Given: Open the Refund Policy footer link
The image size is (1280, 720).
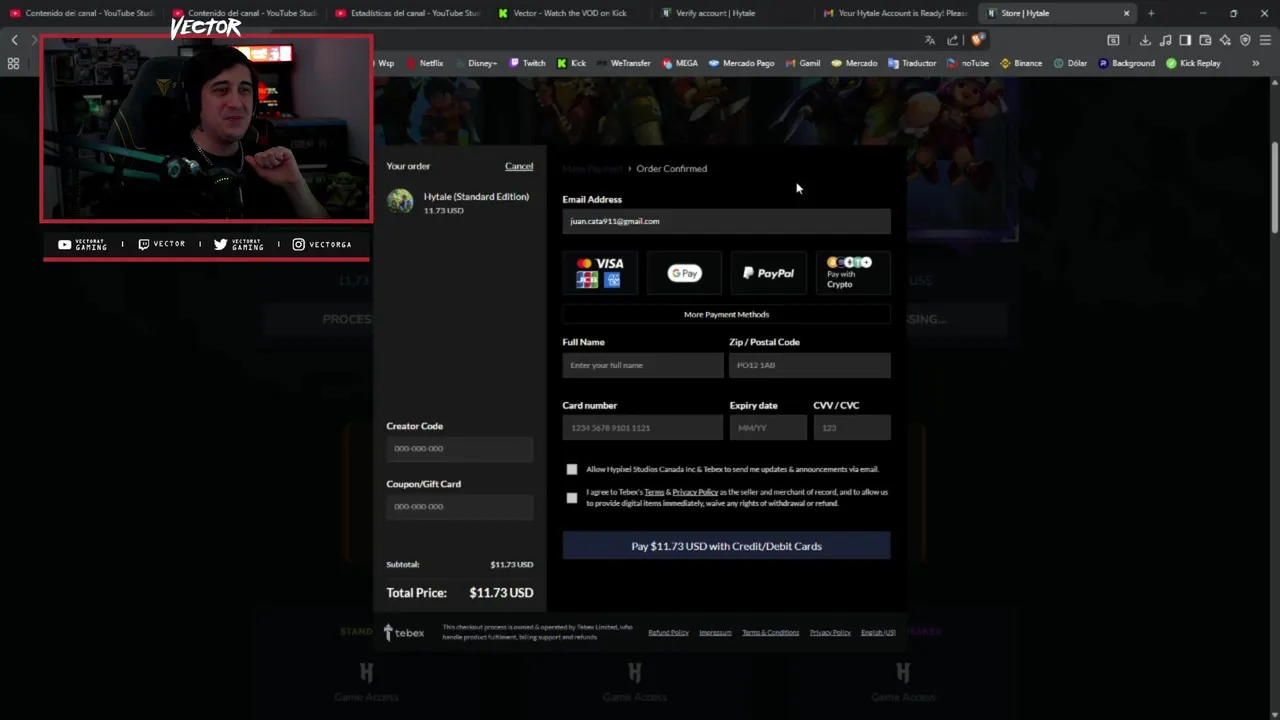Looking at the screenshot, I should tap(668, 632).
